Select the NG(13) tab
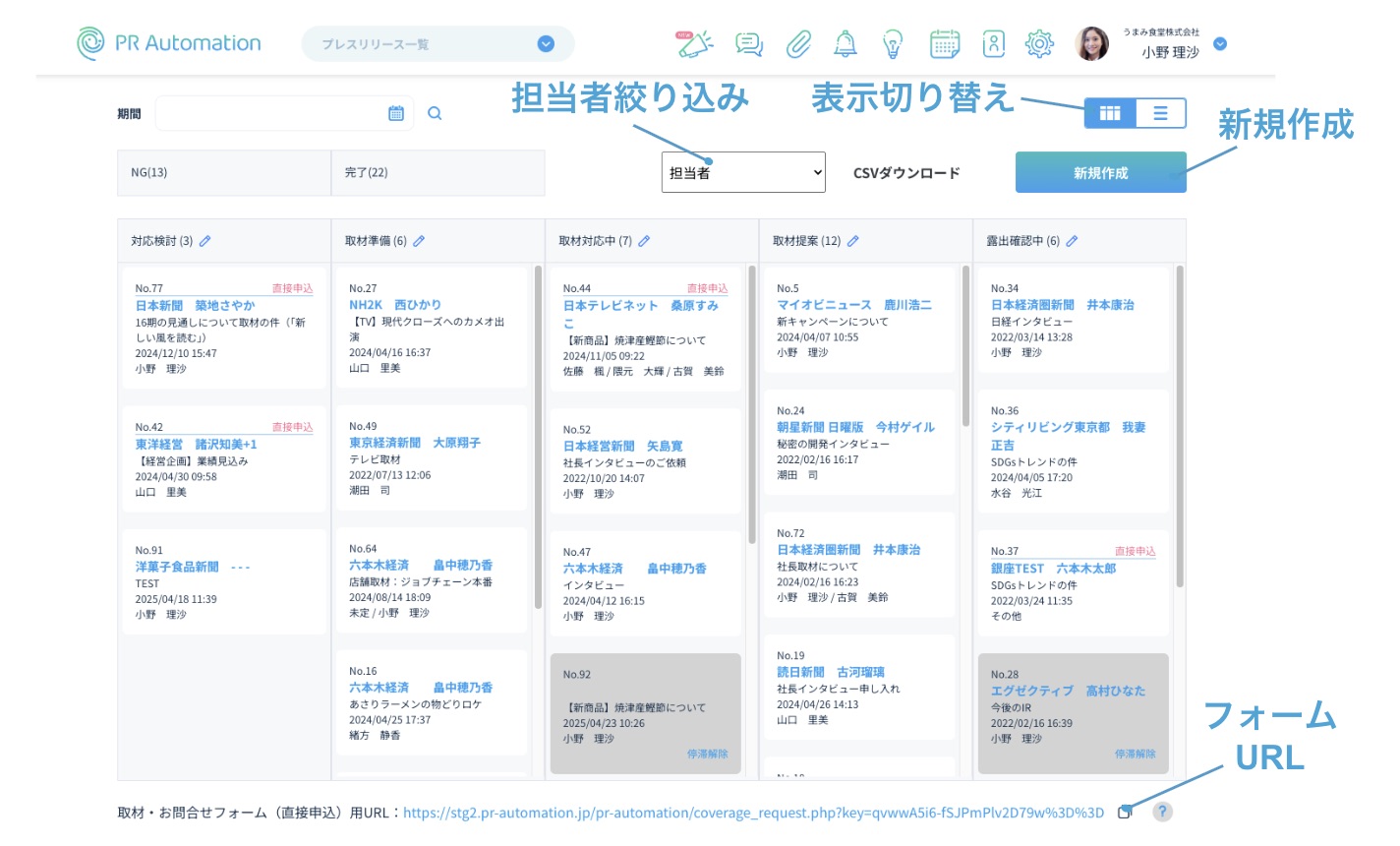 (223, 173)
